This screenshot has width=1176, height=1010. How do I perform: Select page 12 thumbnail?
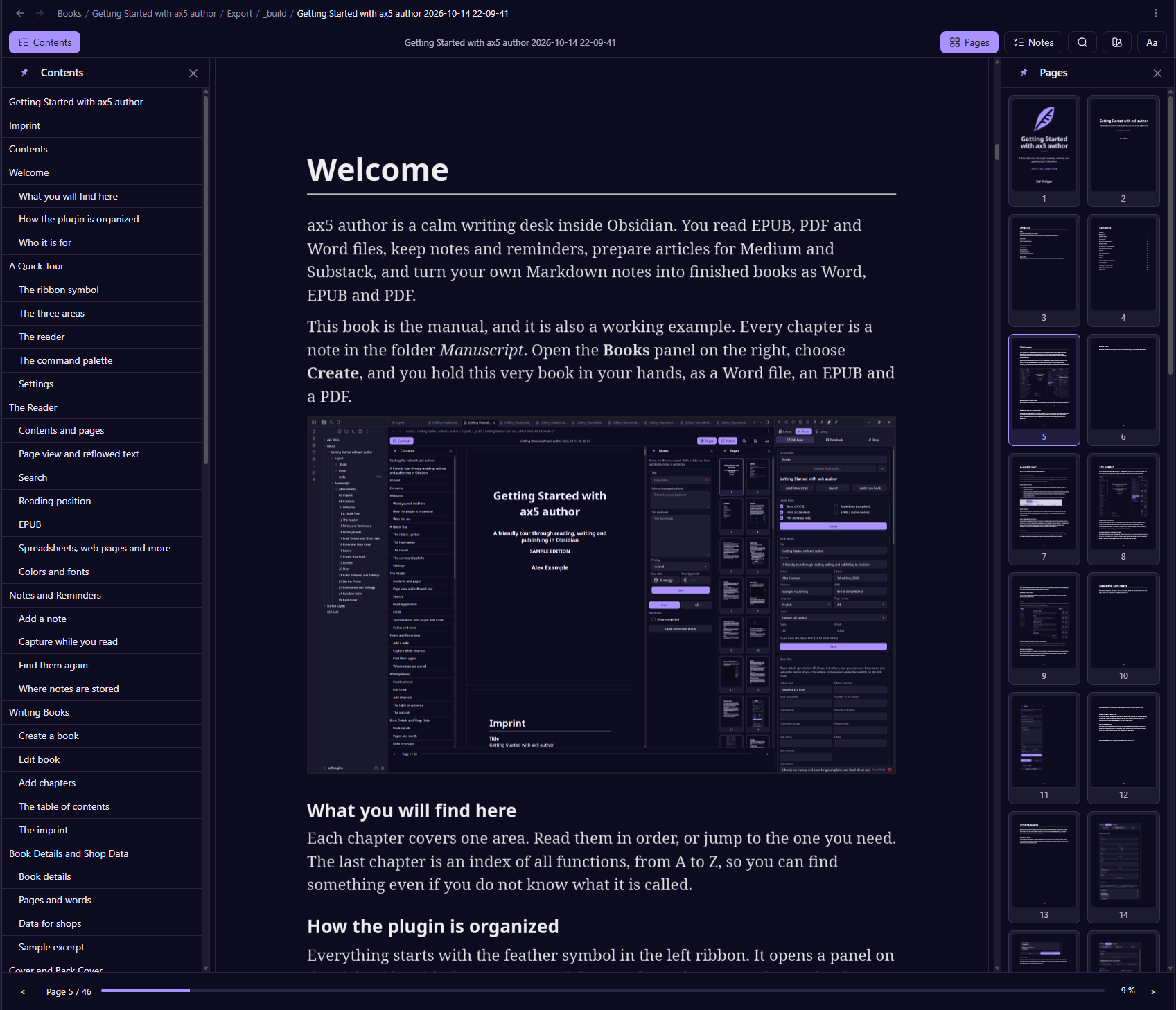point(1123,747)
